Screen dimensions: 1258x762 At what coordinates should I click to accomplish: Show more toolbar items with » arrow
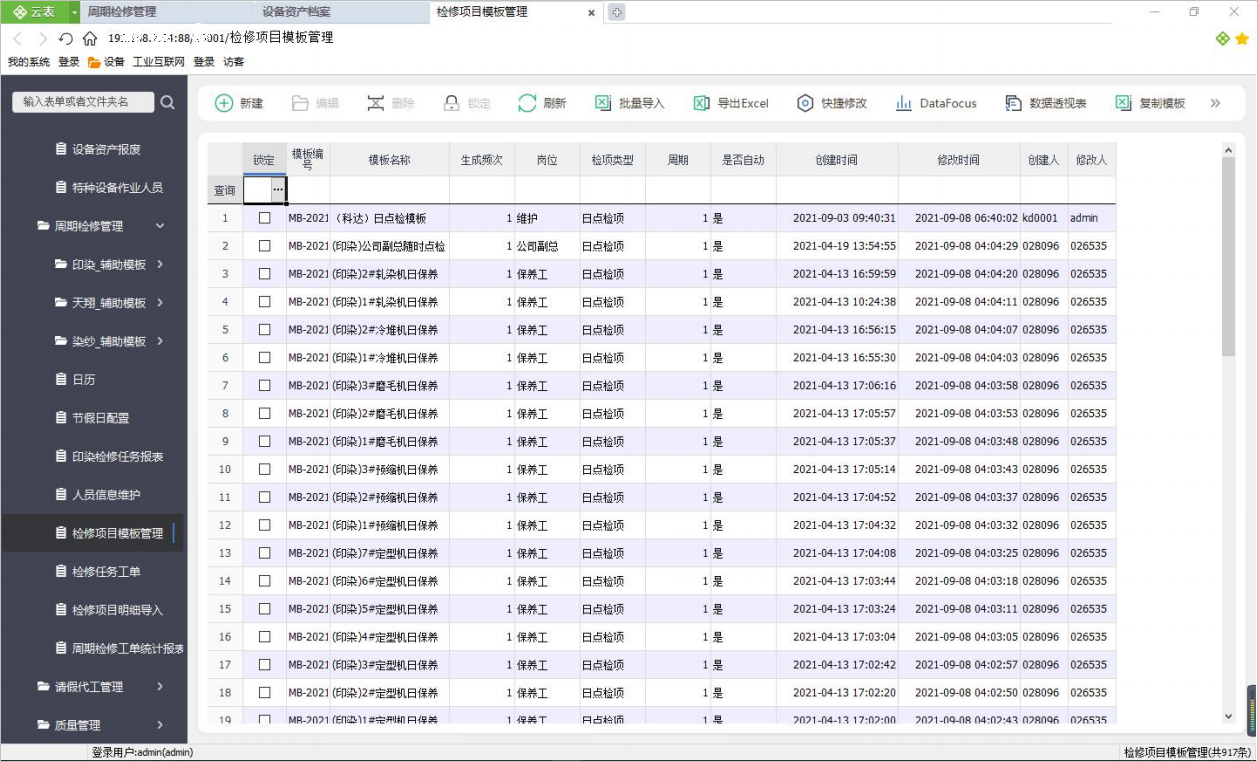[x=1215, y=103]
